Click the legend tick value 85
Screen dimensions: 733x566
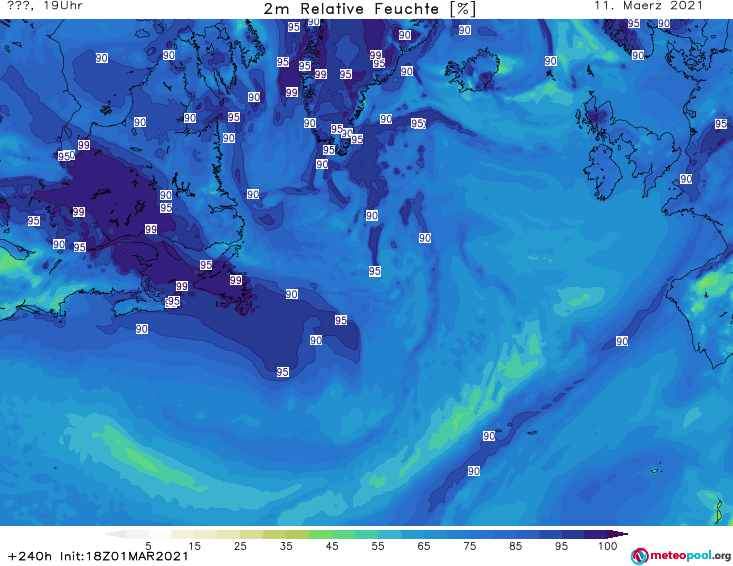(515, 546)
